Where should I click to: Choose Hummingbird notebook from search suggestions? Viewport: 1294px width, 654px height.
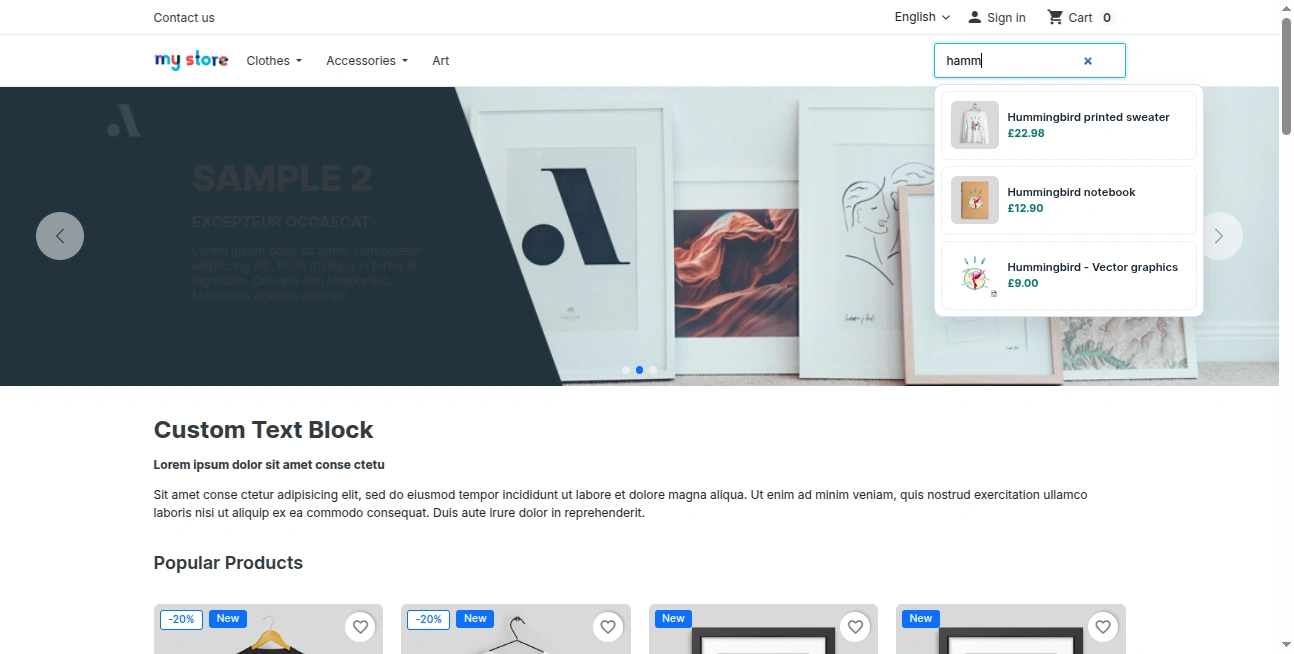[x=1069, y=200]
